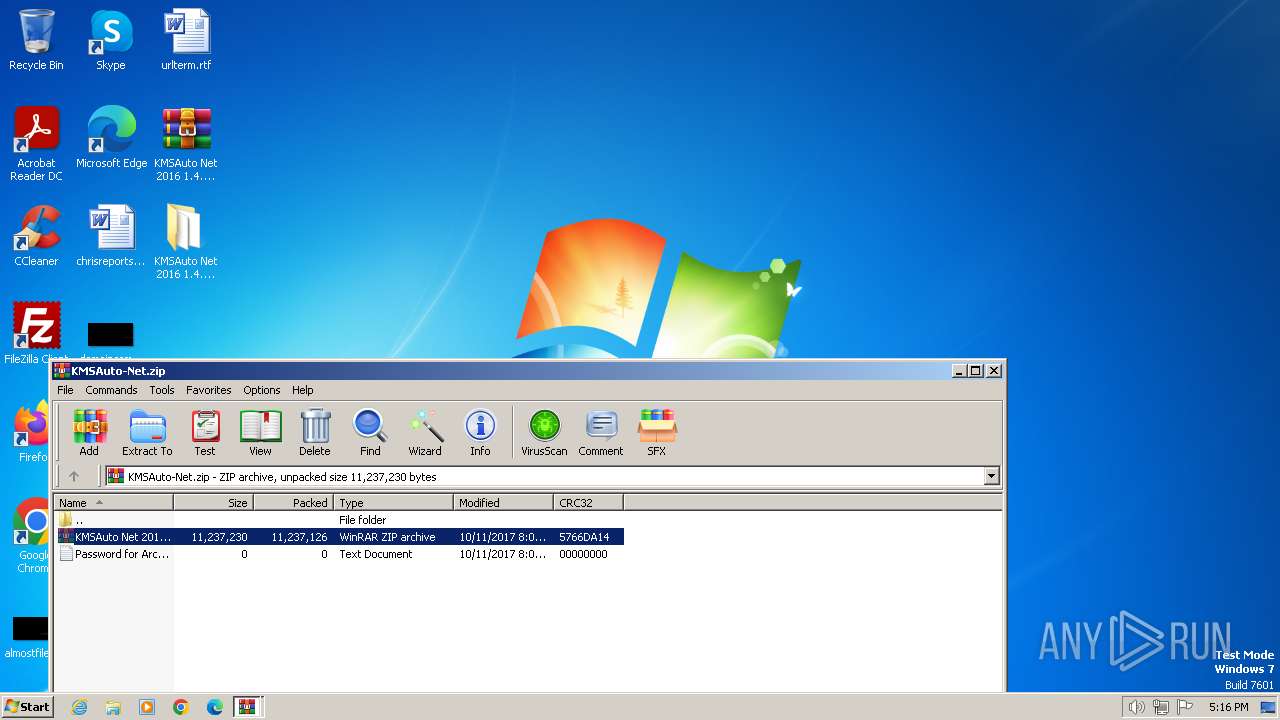Viewport: 1280px width, 720px height.
Task: Sort by the Modified column header
Action: tap(504, 503)
